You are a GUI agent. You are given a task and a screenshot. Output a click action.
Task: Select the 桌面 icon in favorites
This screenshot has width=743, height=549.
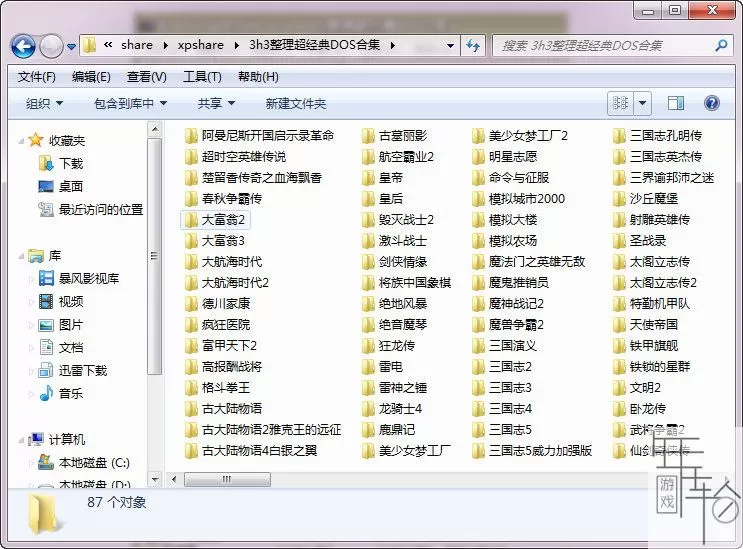coord(46,186)
